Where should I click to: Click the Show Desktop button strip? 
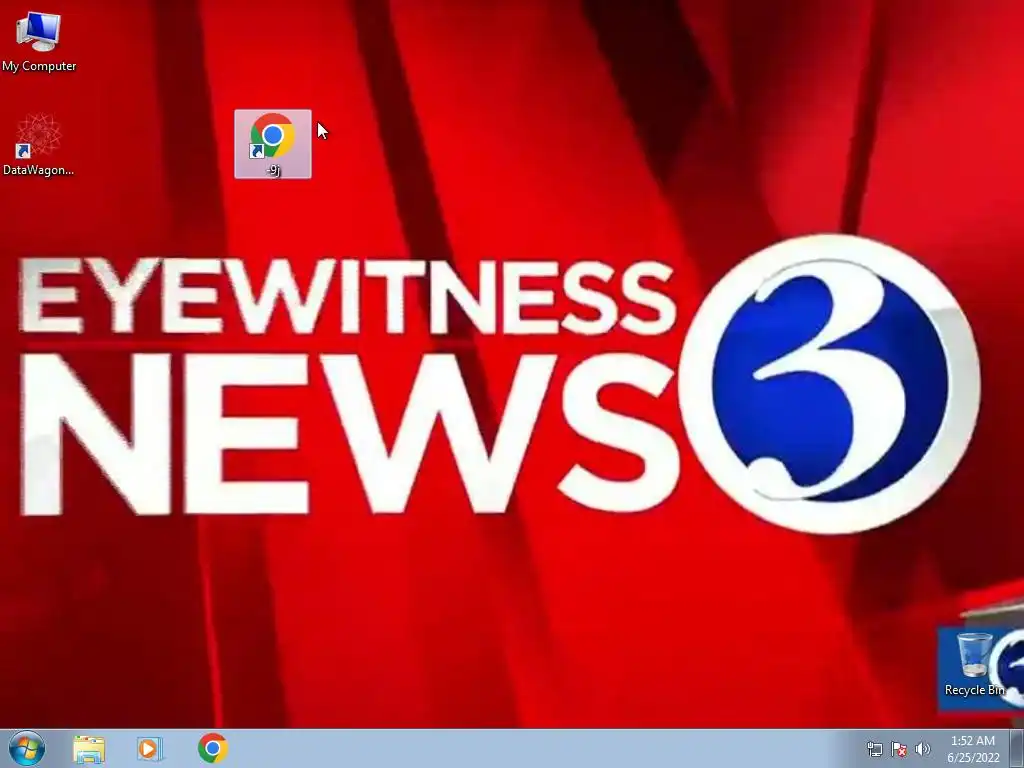pos(1017,748)
